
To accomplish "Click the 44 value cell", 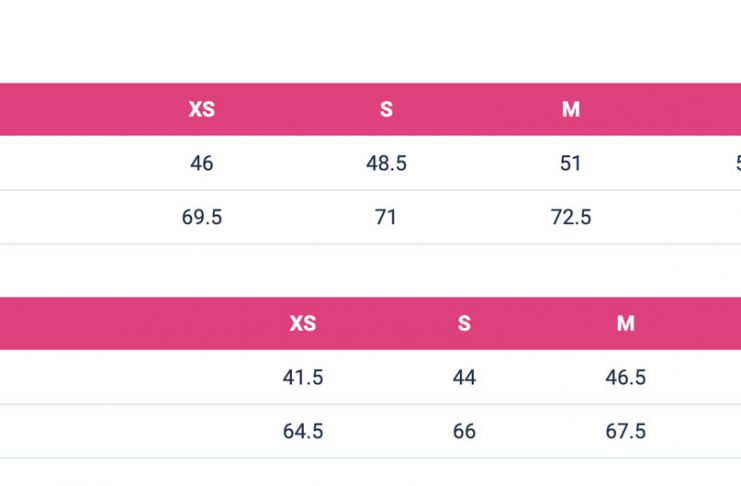I will click(x=464, y=377).
